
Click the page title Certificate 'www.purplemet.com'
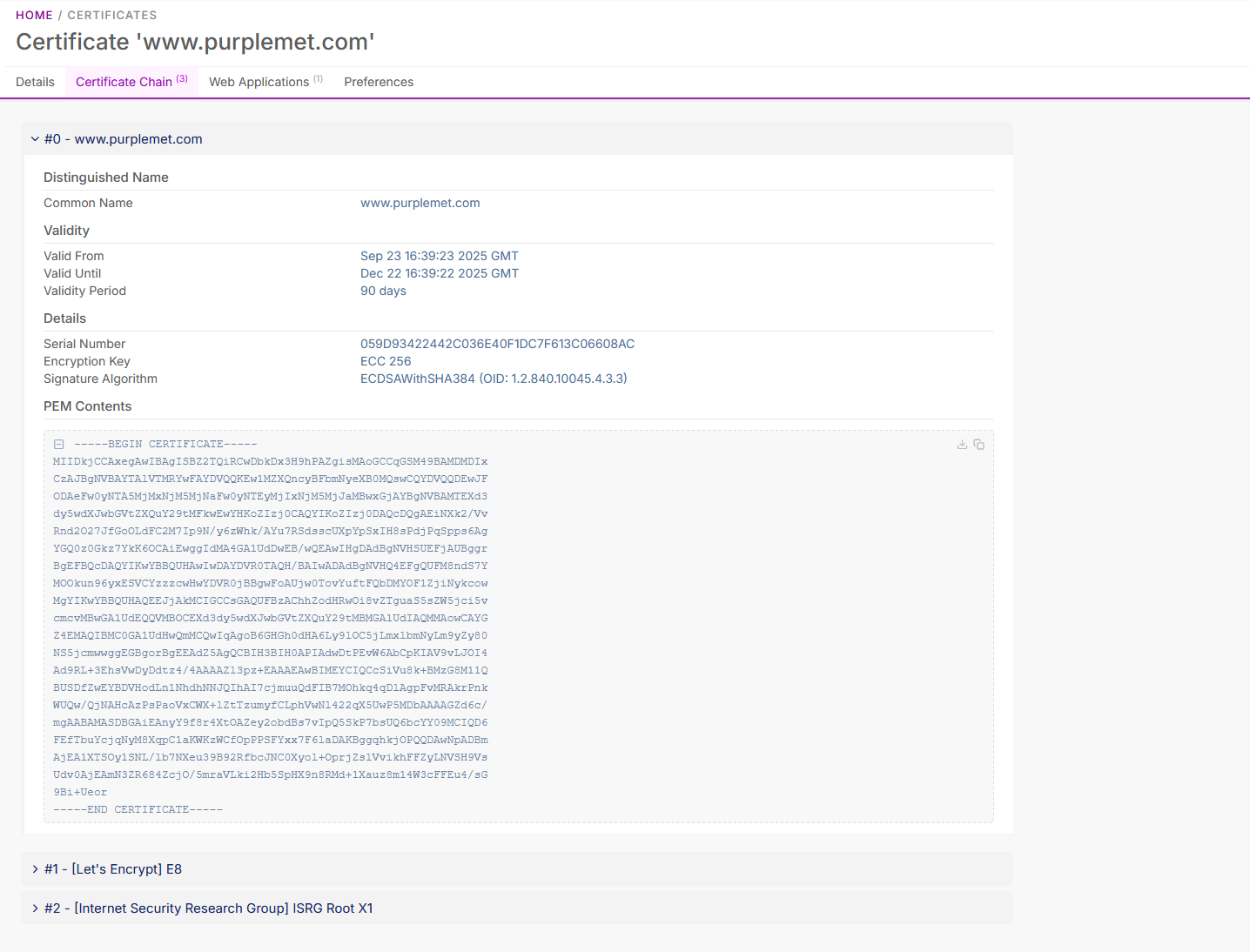(195, 42)
